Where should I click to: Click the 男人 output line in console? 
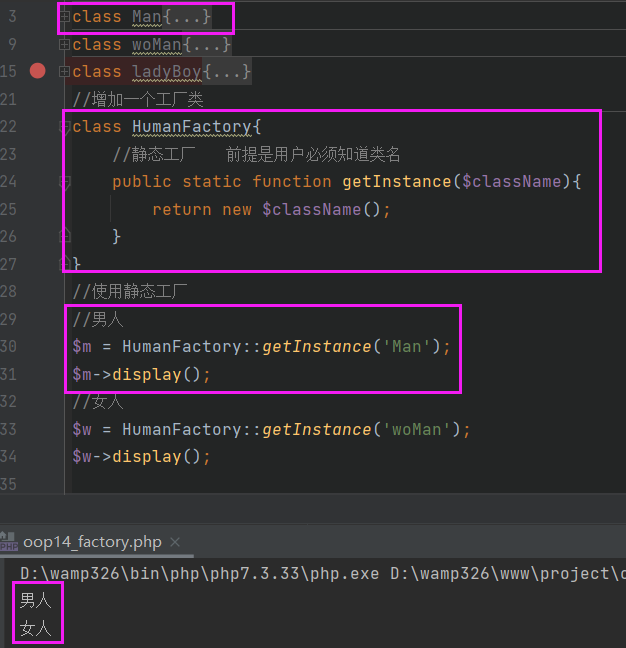tap(36, 600)
